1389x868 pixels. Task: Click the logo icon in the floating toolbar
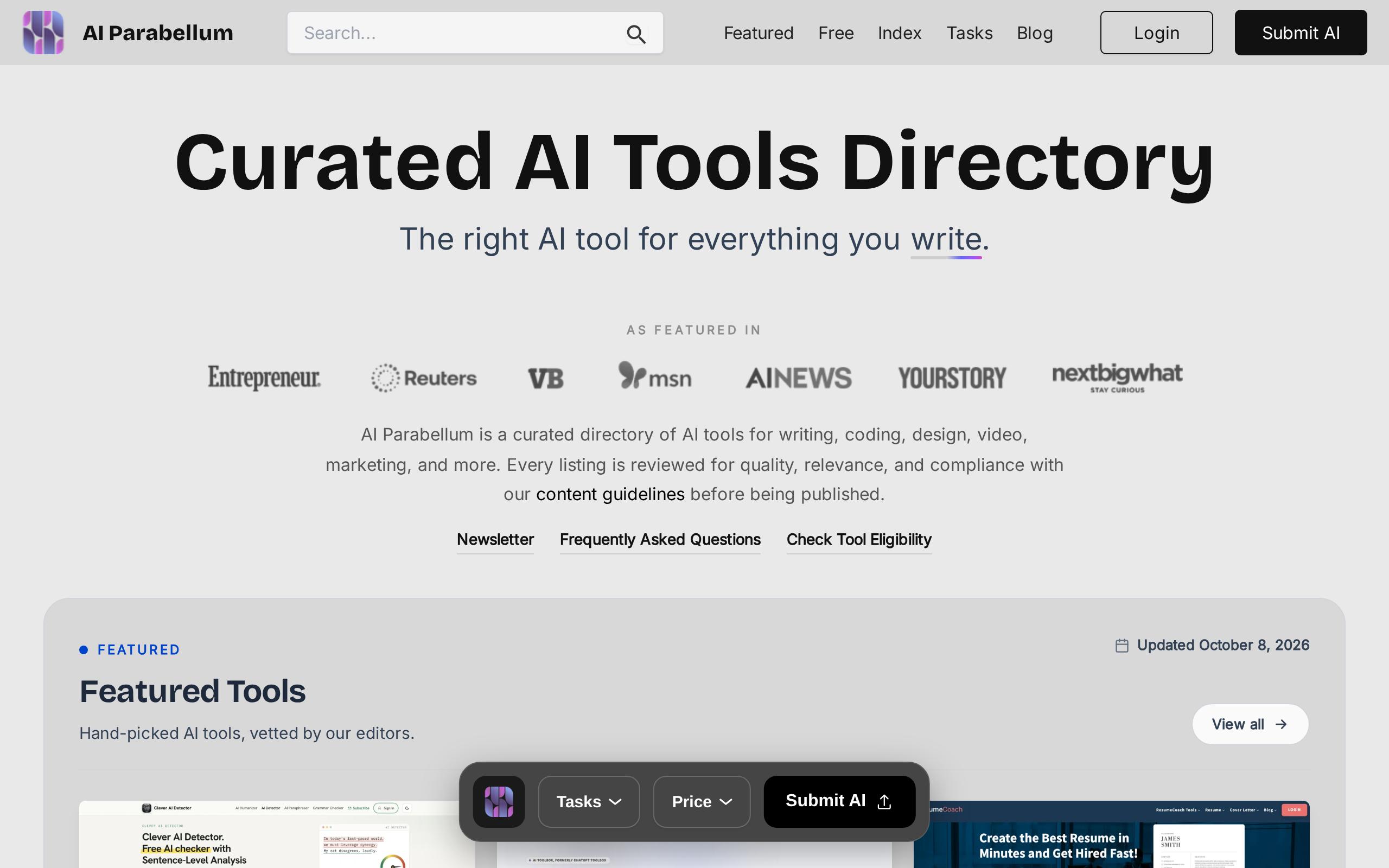pos(499,801)
